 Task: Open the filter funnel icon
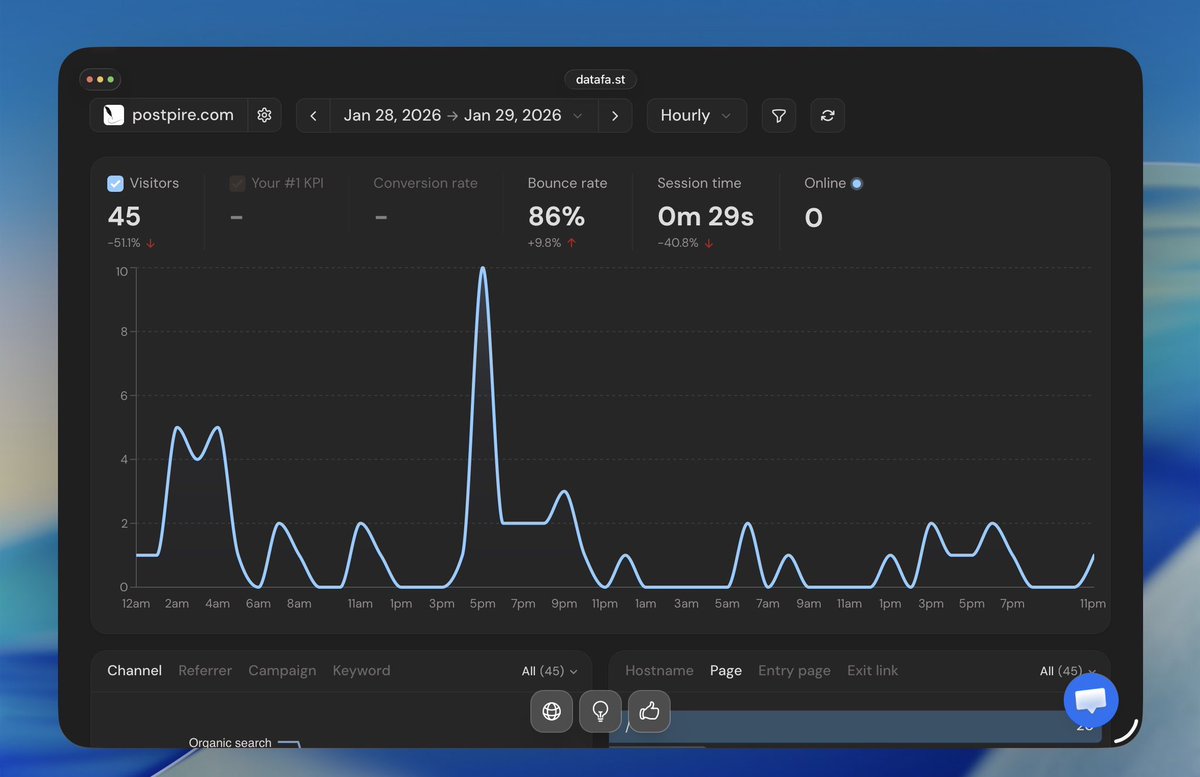778,115
